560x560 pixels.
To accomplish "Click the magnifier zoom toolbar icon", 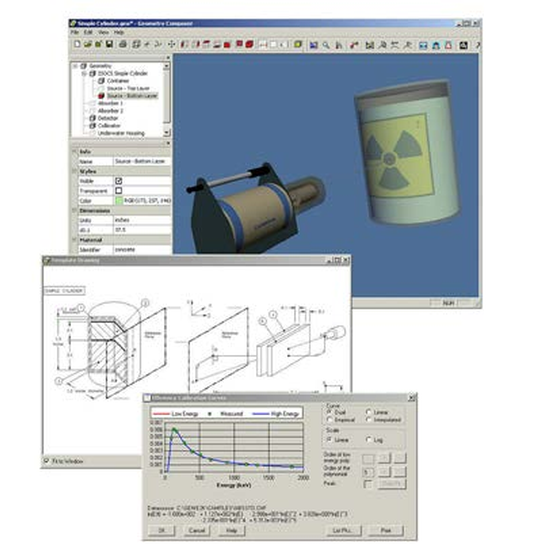I will [326, 45].
